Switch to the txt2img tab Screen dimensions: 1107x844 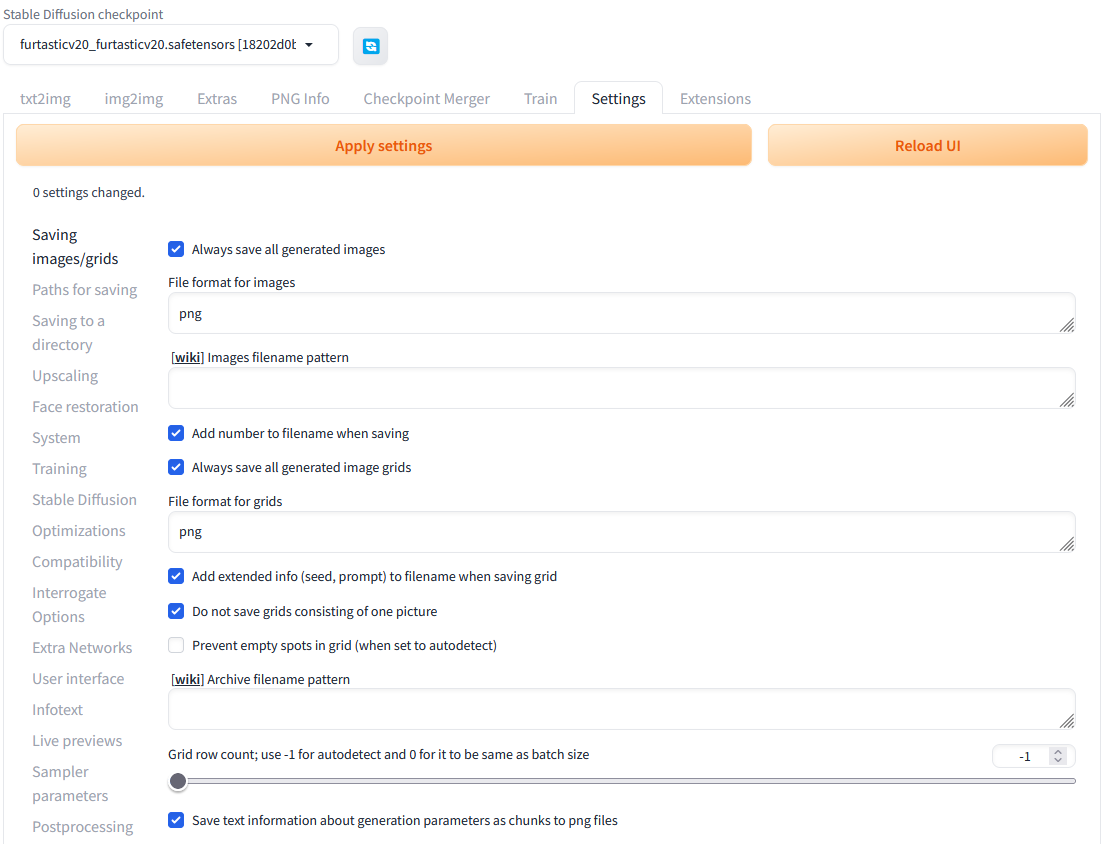[45, 99]
